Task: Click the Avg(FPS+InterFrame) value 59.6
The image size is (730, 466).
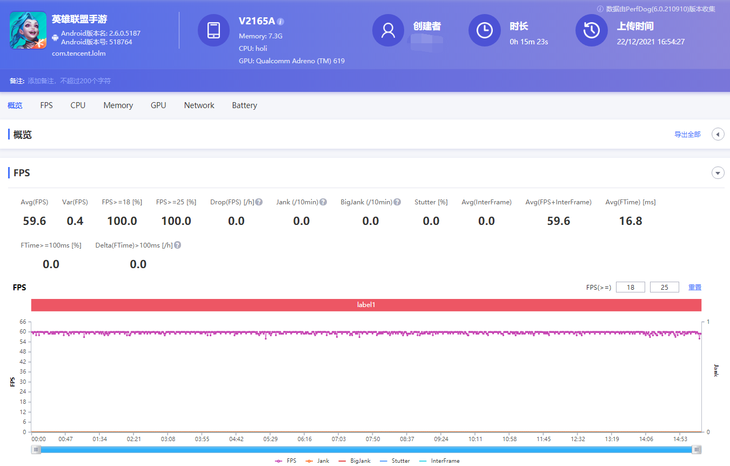Action: pos(558,221)
